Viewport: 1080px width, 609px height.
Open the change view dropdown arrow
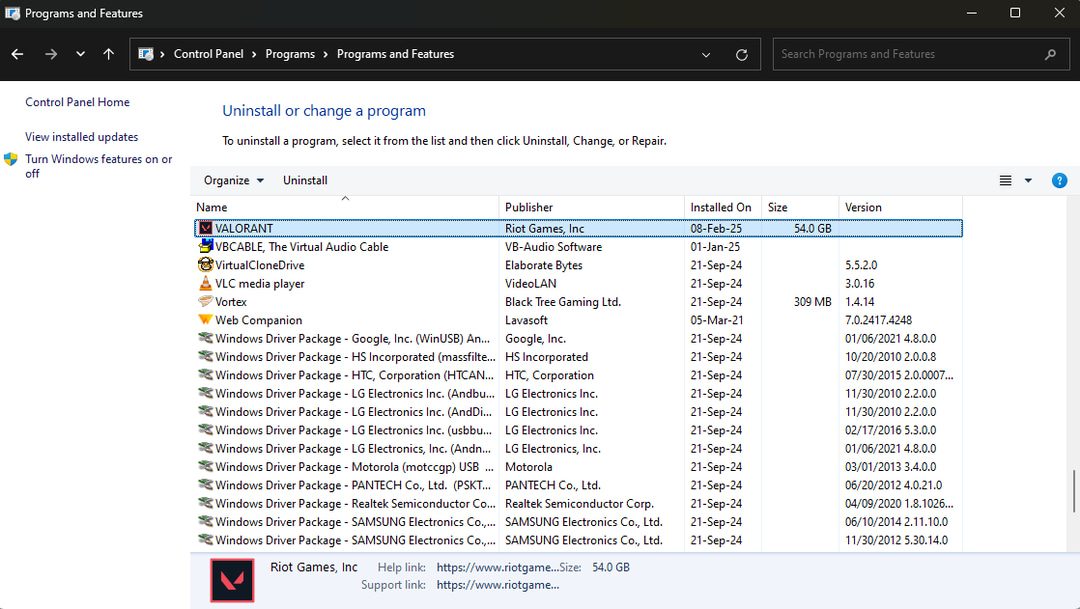click(1027, 180)
